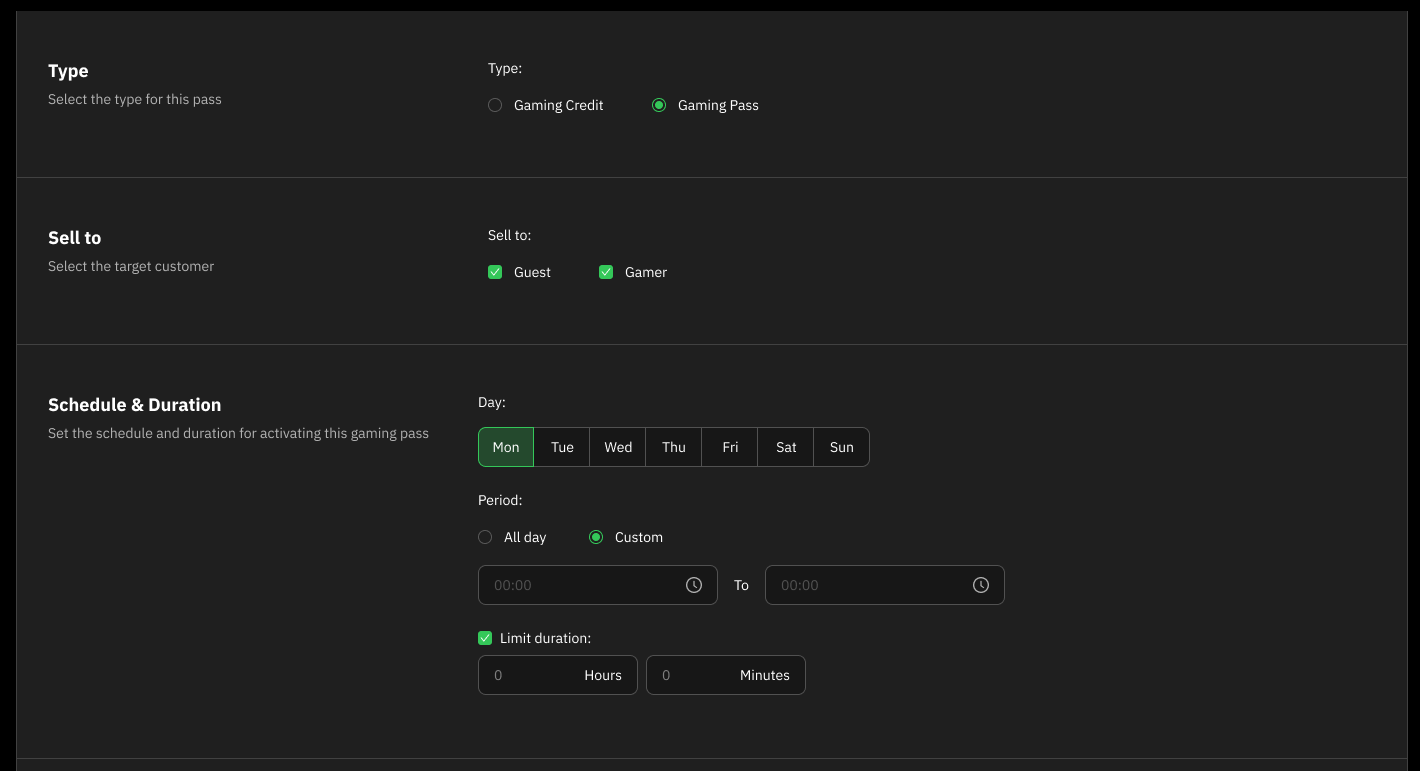Click the 'To' label between time fields

(741, 585)
